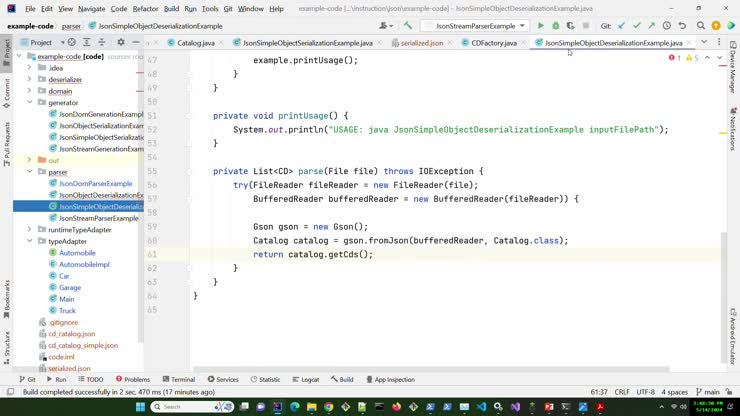Click the green Run button in toolbar
Viewport: 740px width, 416px height.
541,25
